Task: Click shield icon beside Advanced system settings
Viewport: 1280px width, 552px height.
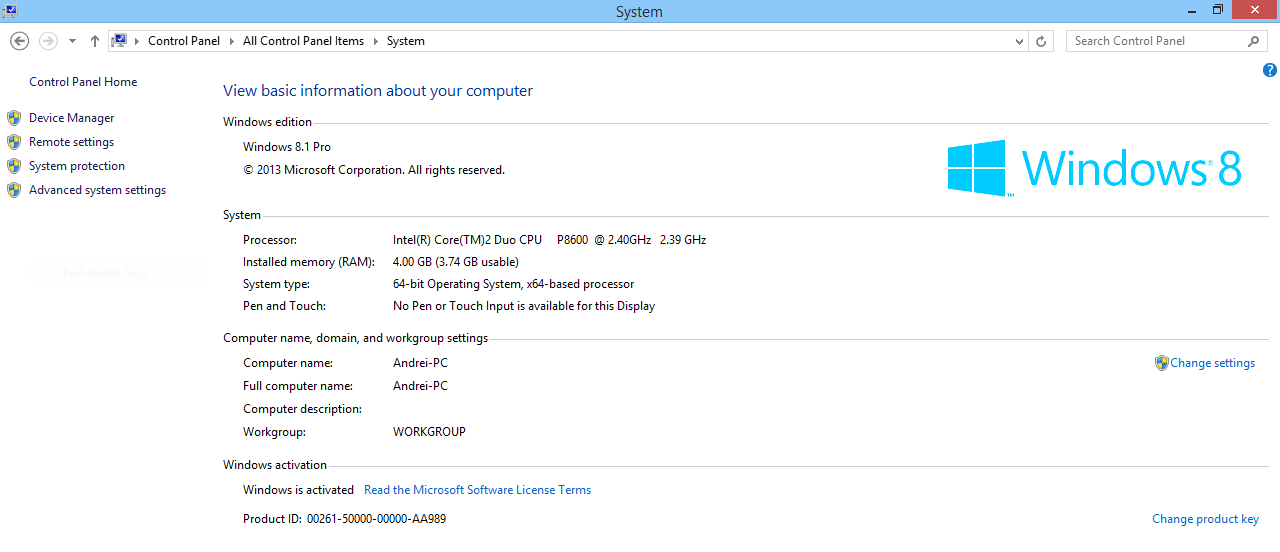Action: point(14,190)
